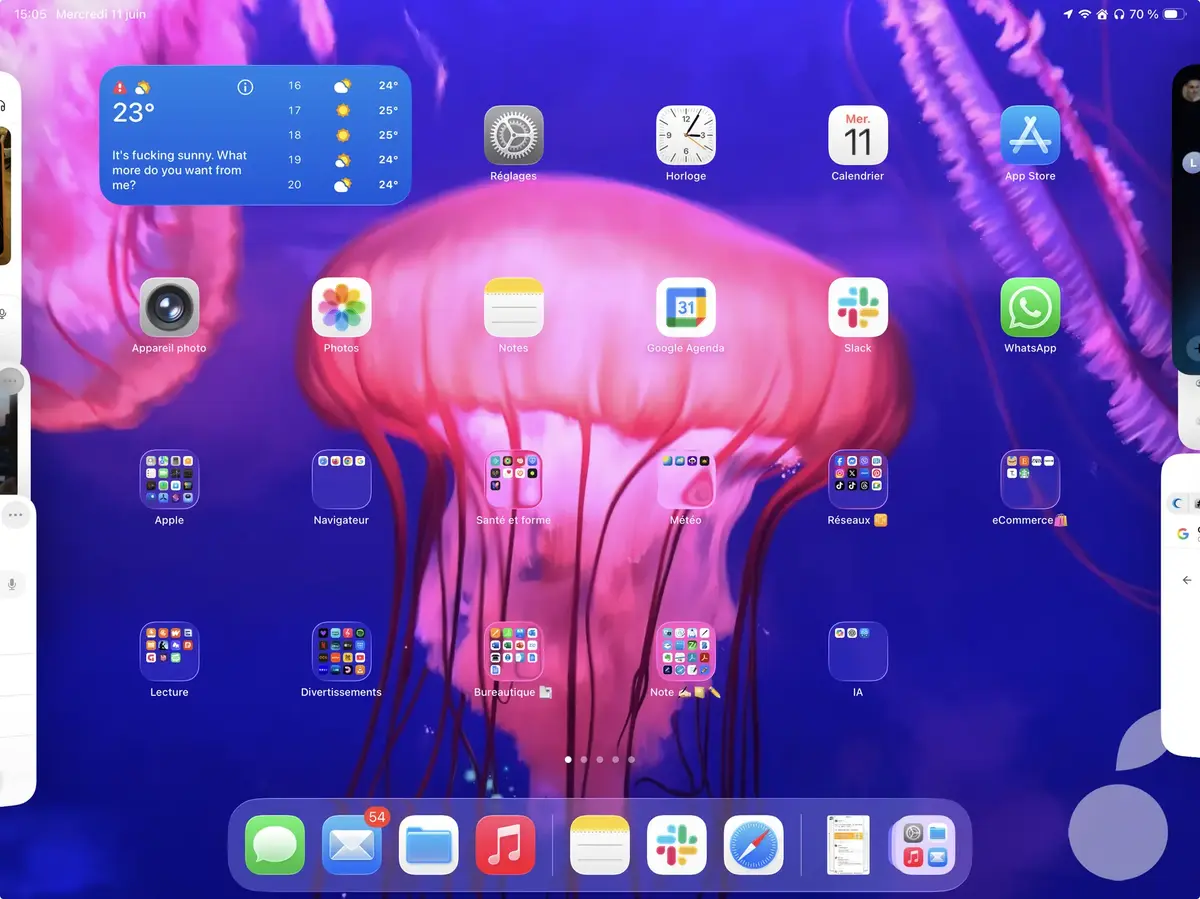Open the recent document thumbnail in dock
Screen dimensions: 1200x899
[848, 845]
